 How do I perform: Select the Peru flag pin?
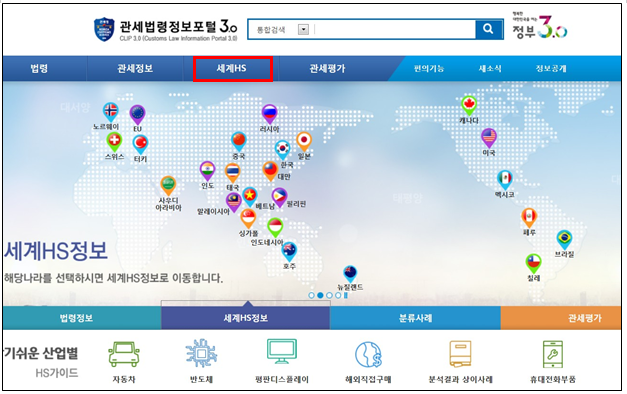click(x=529, y=218)
